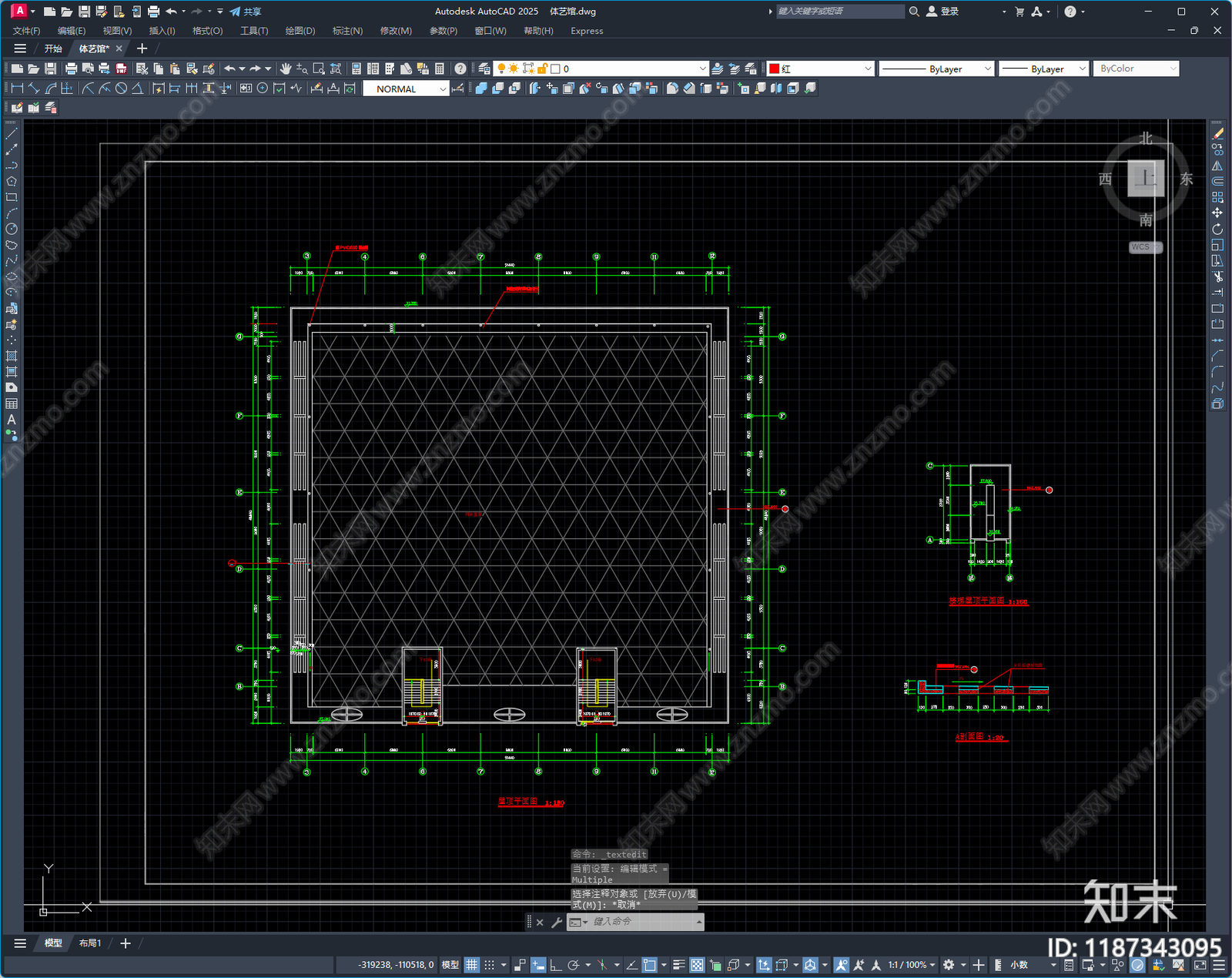Toggle snap mode in status bar
1232x978 pixels.
tap(489, 965)
